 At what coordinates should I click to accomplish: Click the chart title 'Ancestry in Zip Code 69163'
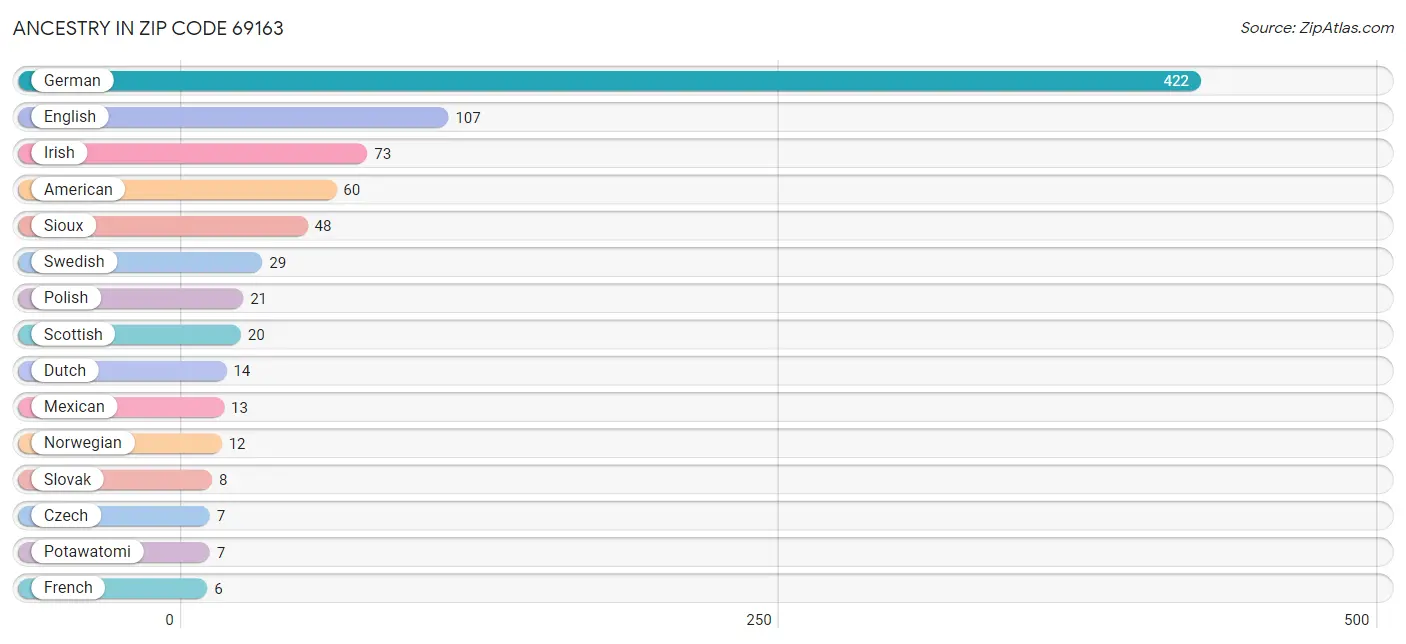[148, 28]
